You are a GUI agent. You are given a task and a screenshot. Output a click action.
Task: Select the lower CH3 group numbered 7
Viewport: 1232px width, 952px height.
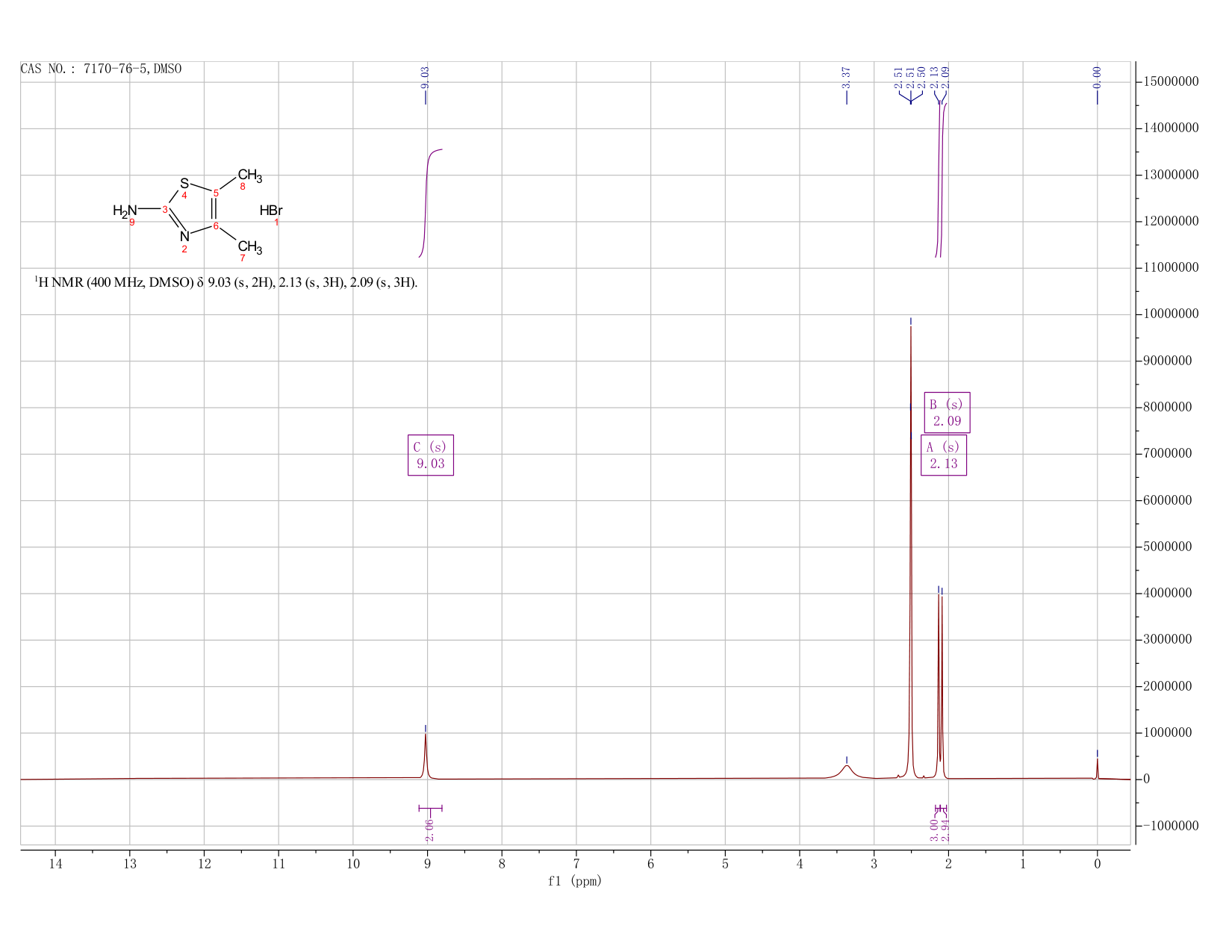click(x=249, y=247)
